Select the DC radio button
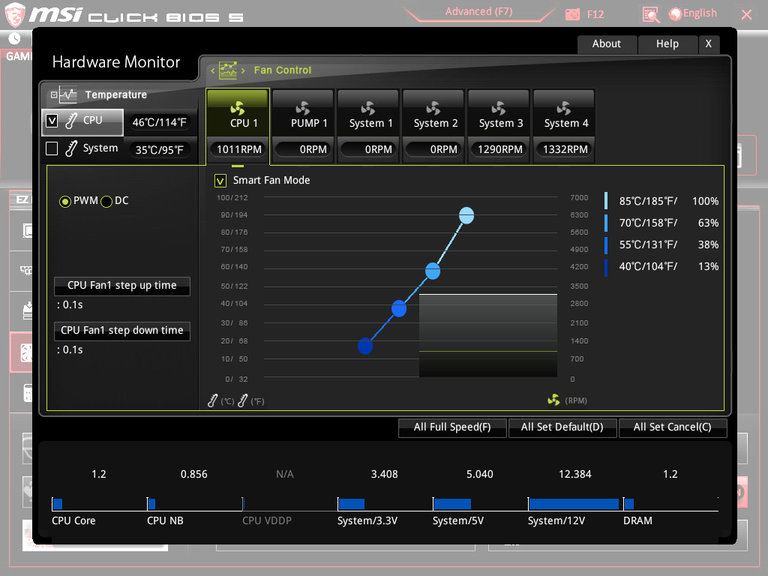Viewport: 768px width, 576px height. coord(106,201)
